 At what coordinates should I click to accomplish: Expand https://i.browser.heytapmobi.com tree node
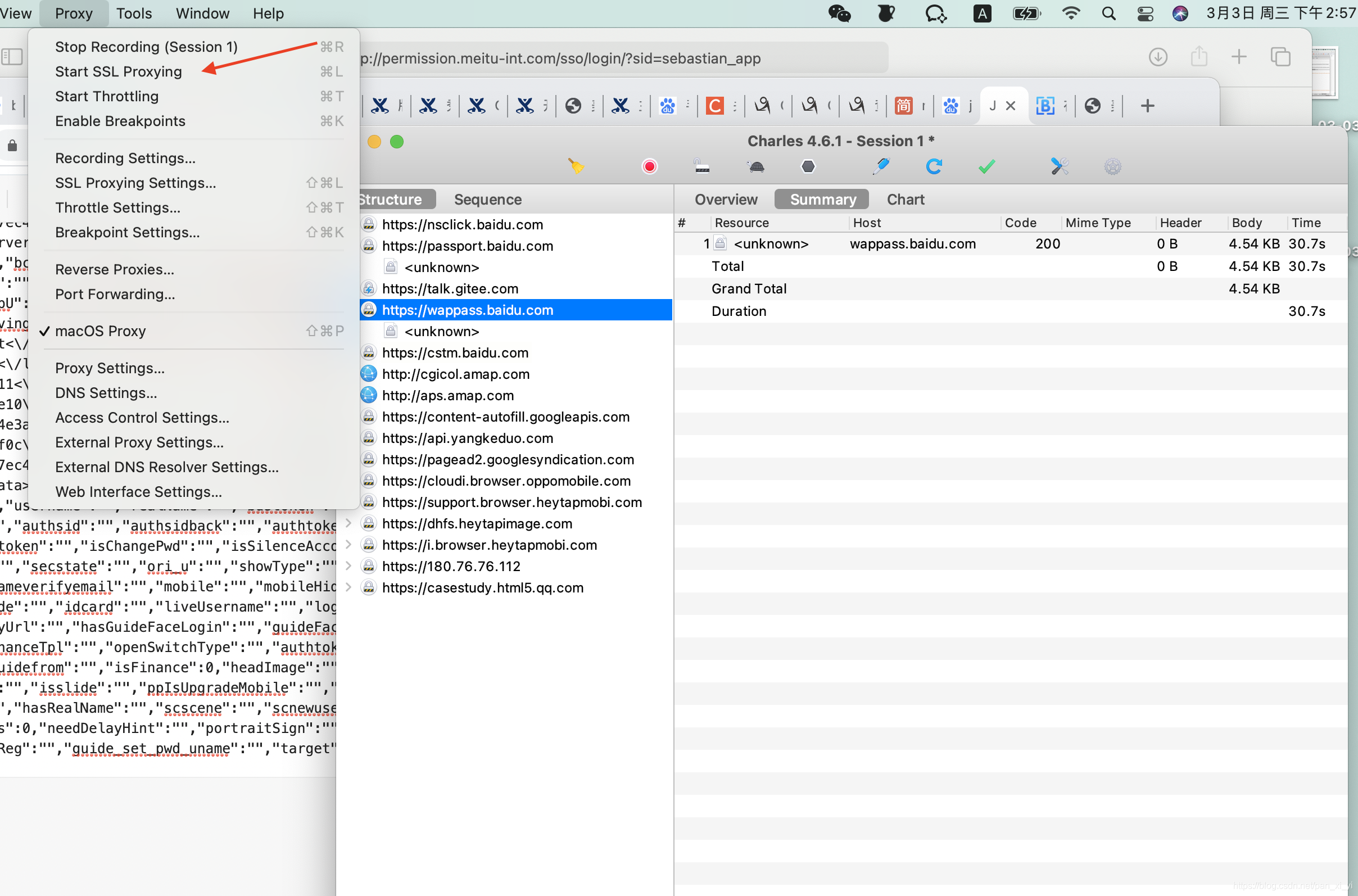click(x=348, y=544)
